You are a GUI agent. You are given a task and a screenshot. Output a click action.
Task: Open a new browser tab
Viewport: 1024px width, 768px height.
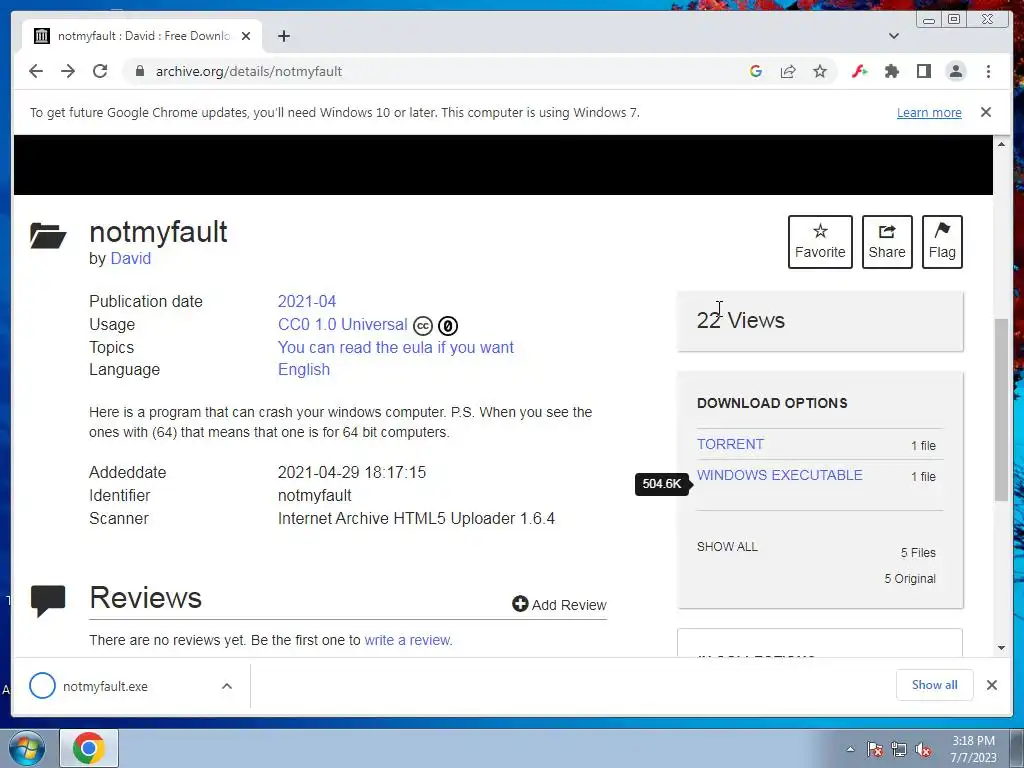(283, 36)
